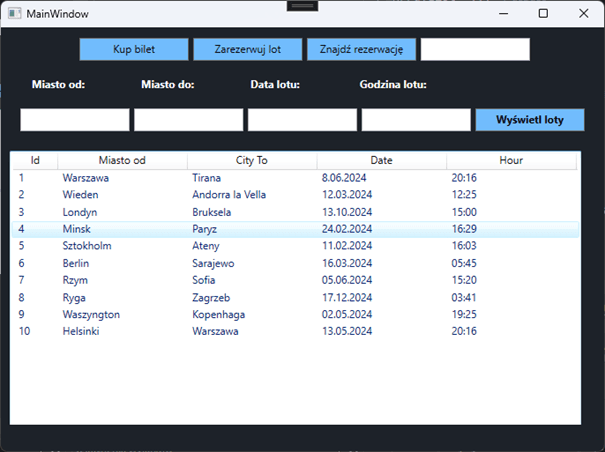Click the MainWindow app icon in title bar
The height and width of the screenshot is (452, 605).
tap(14, 13)
